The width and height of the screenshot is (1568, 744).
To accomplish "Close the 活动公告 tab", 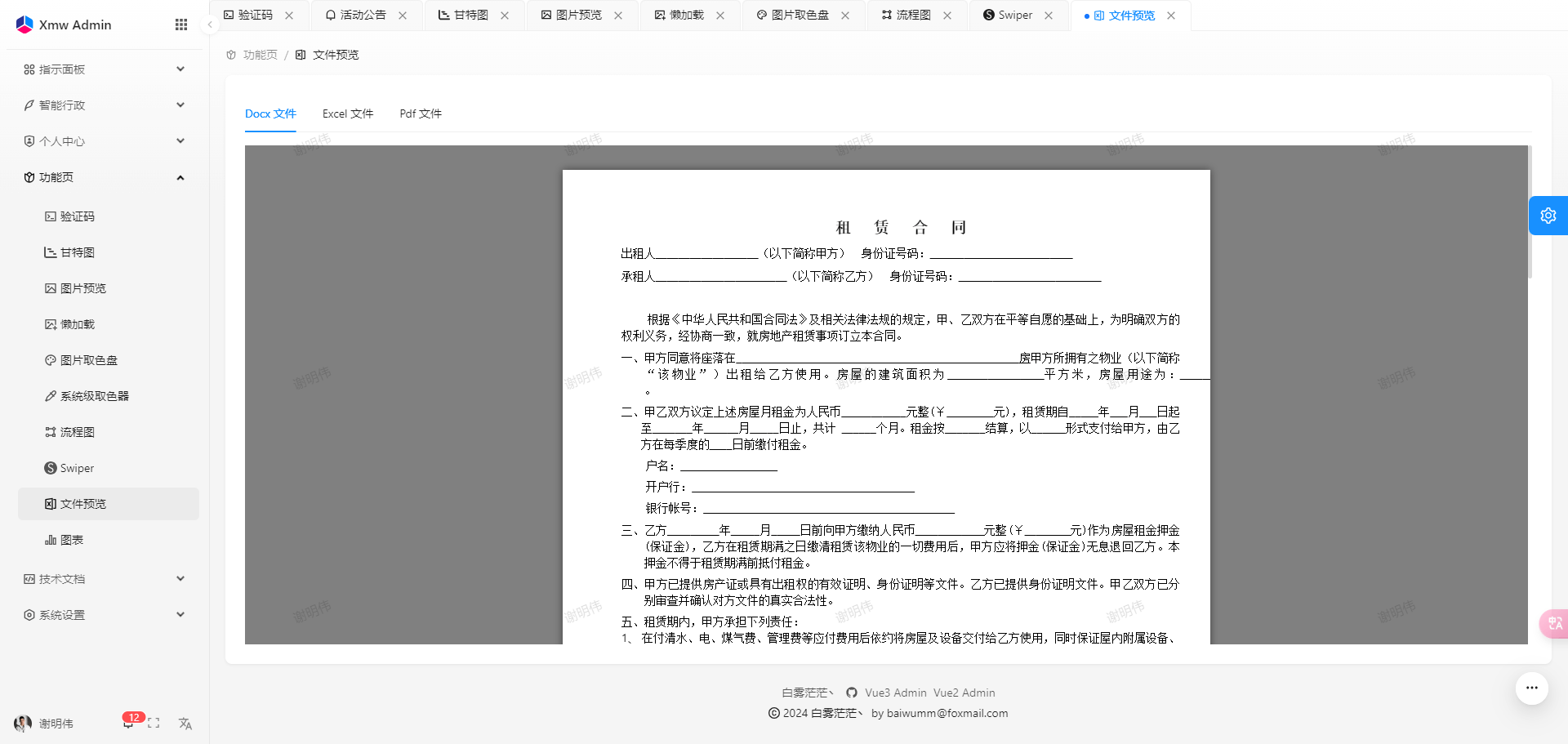I will [x=403, y=16].
